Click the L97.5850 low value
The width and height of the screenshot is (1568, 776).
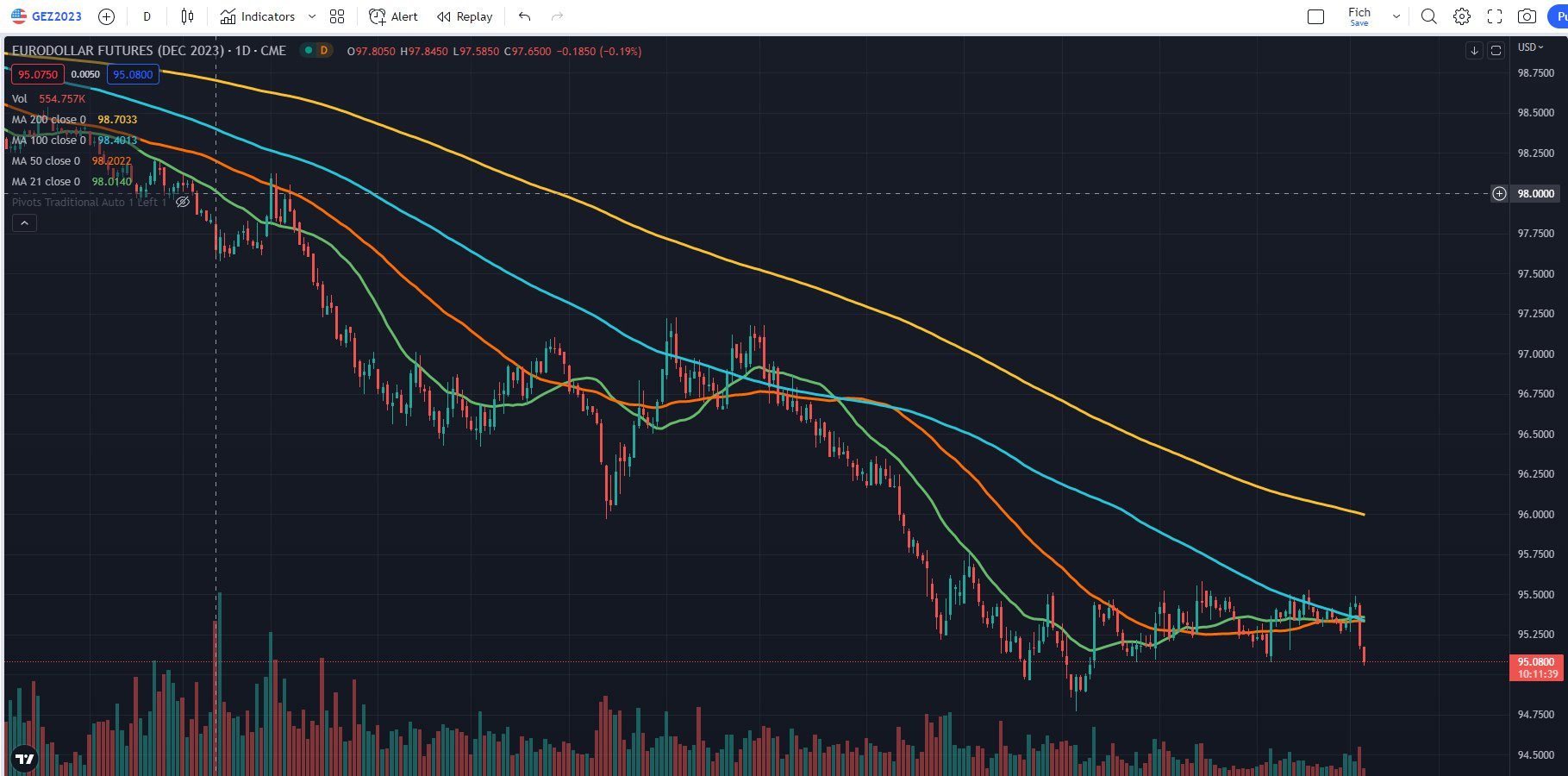[x=476, y=52]
